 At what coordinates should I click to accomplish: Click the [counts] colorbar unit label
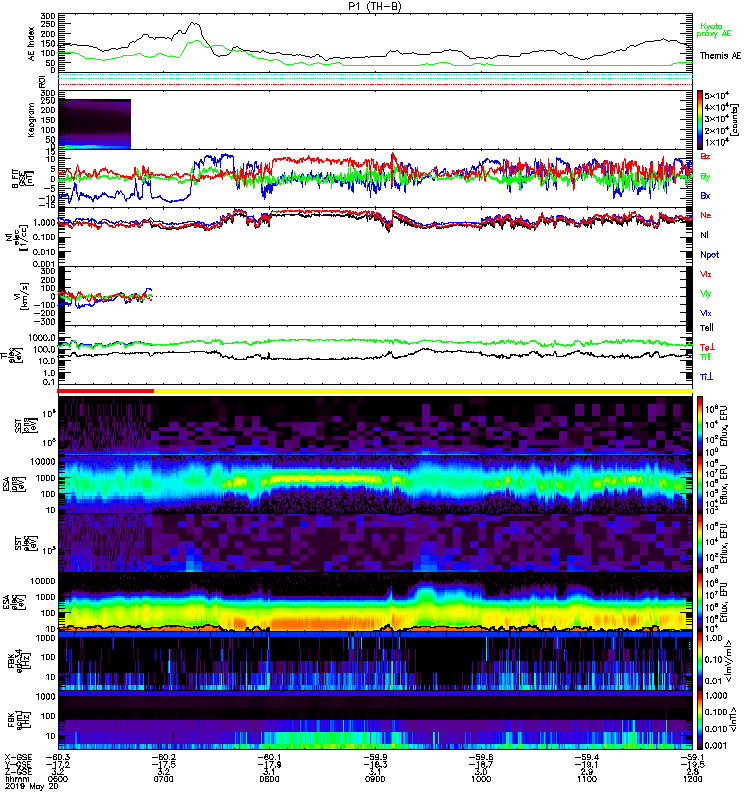[x=735, y=120]
